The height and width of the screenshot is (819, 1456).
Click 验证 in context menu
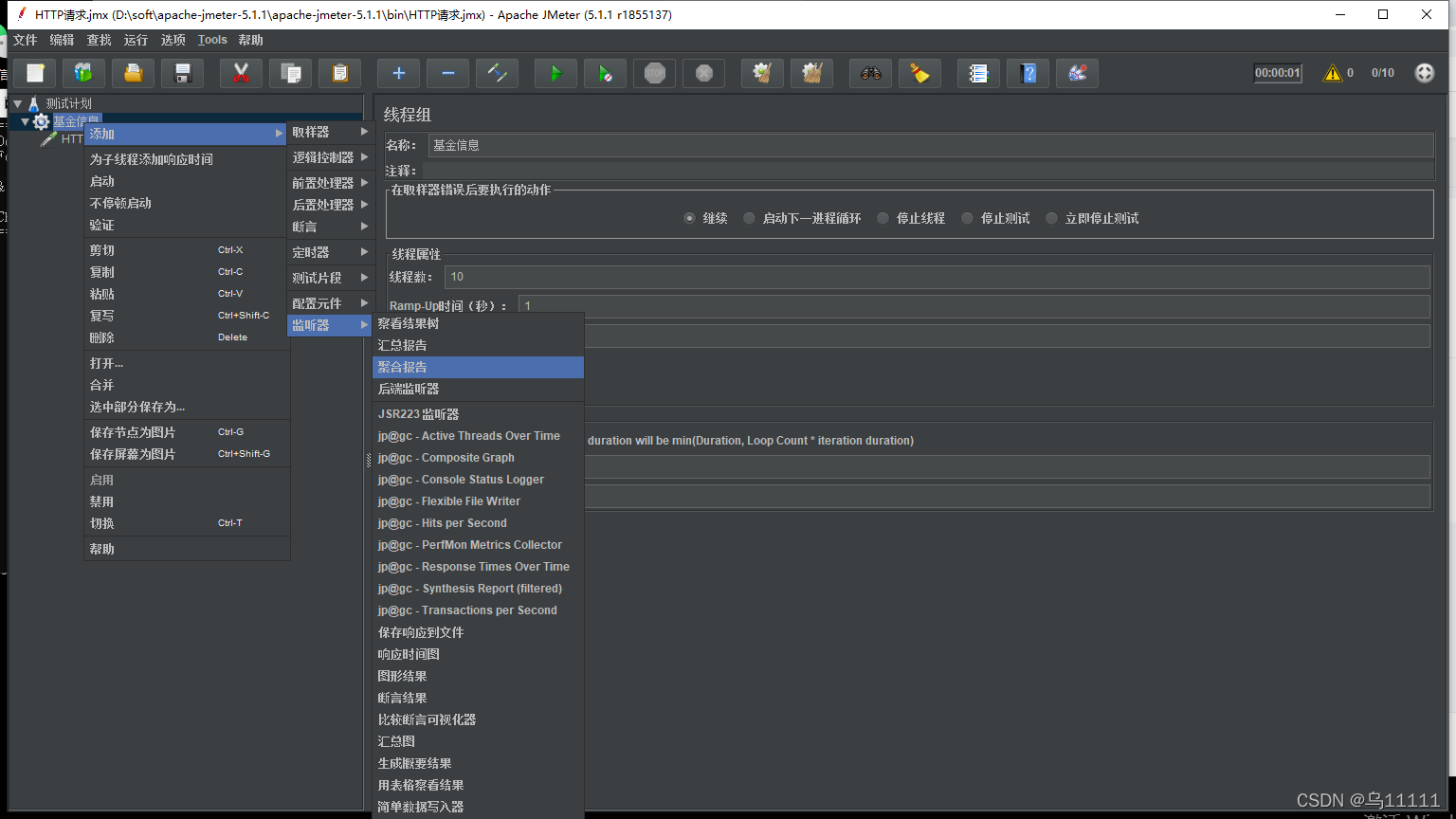tap(187, 225)
